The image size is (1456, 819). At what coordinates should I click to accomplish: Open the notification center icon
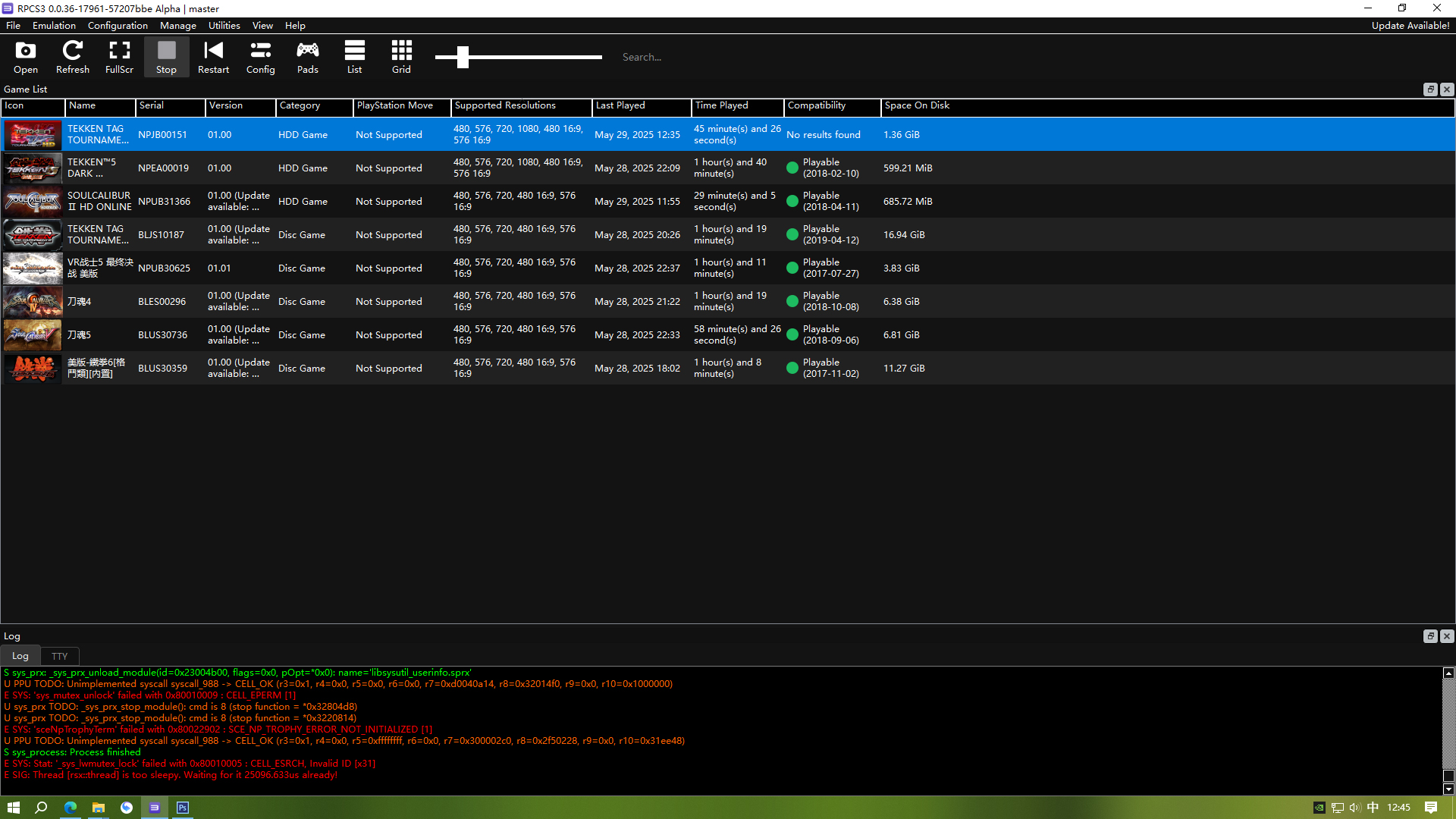[x=1431, y=808]
